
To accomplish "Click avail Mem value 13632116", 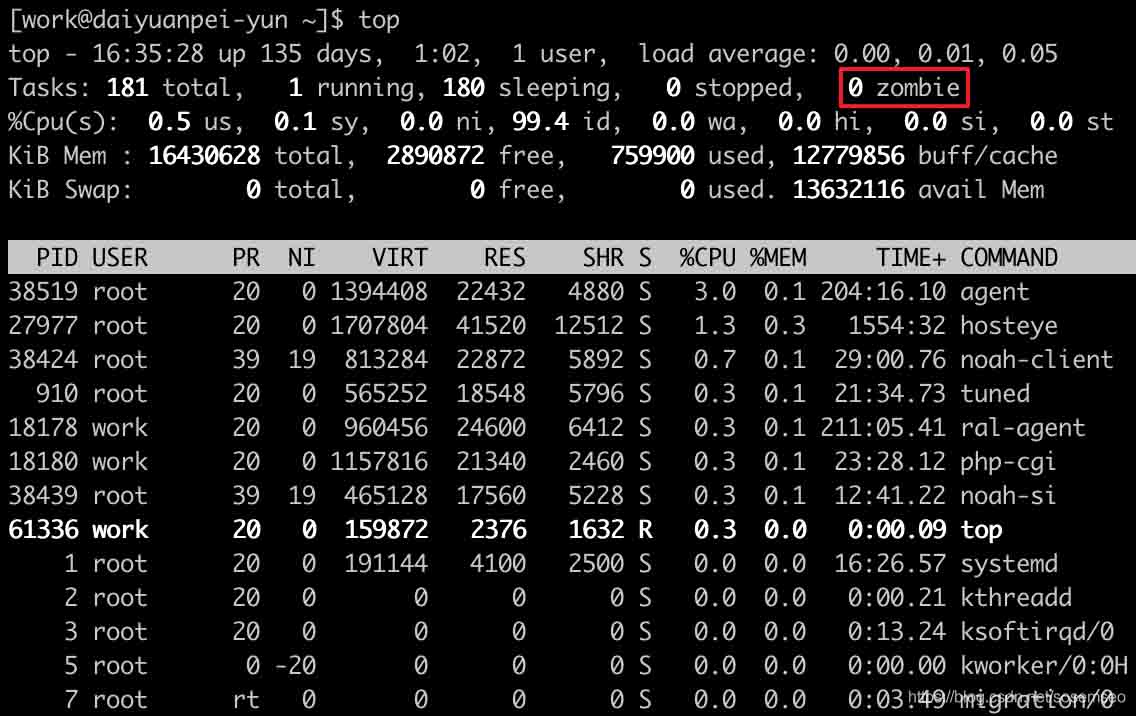I will pos(848,190).
